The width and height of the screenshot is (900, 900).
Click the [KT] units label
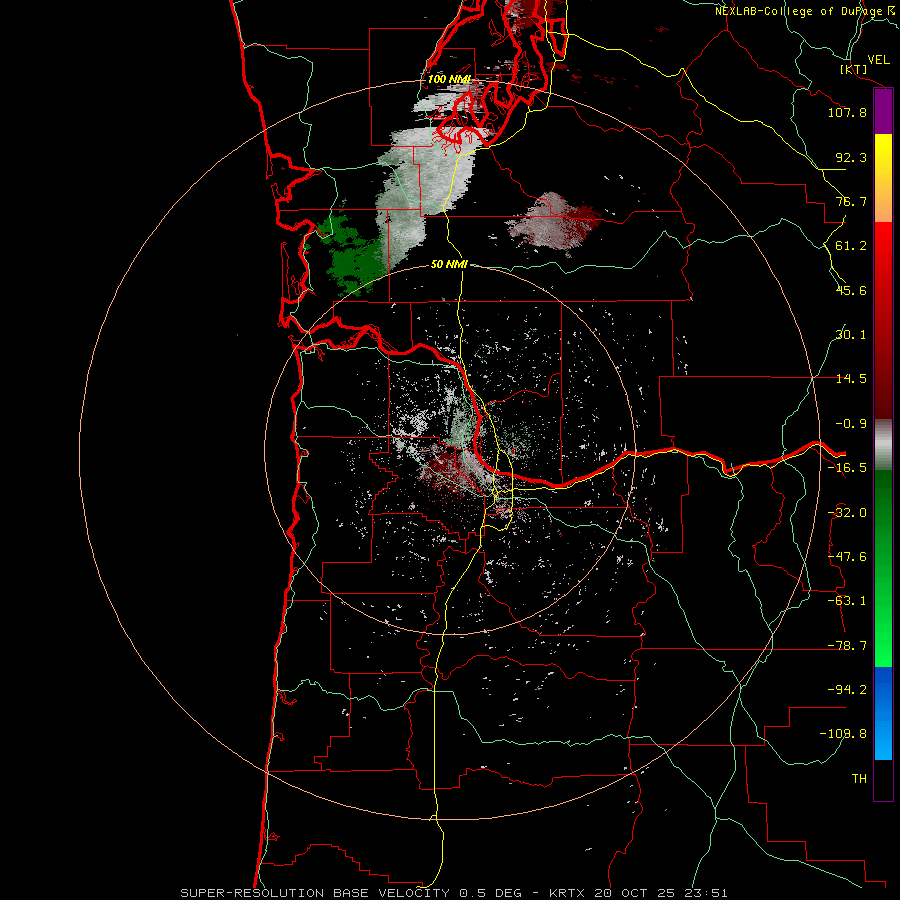[x=854, y=69]
